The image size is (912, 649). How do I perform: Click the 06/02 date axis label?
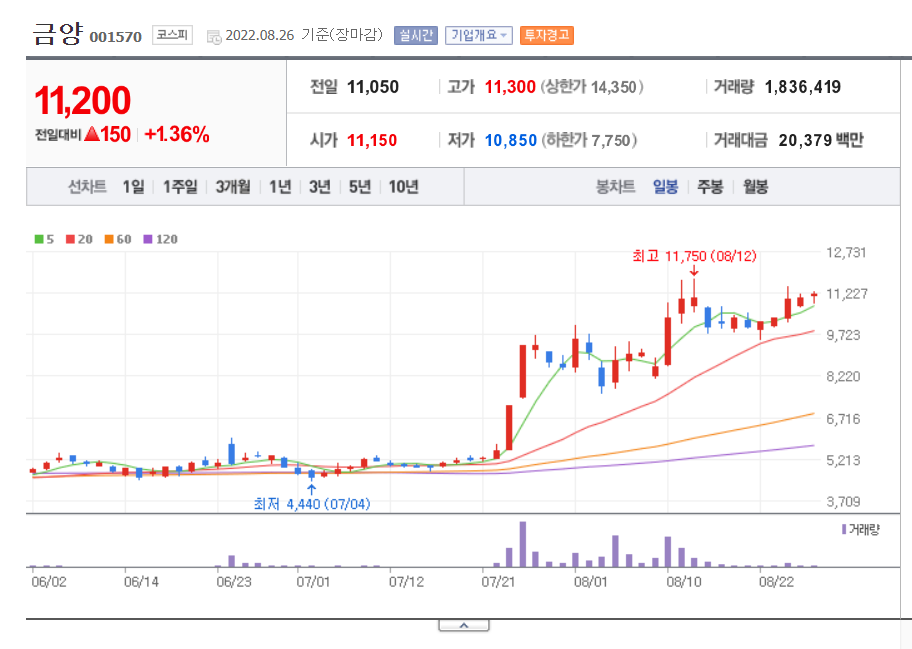[49, 582]
